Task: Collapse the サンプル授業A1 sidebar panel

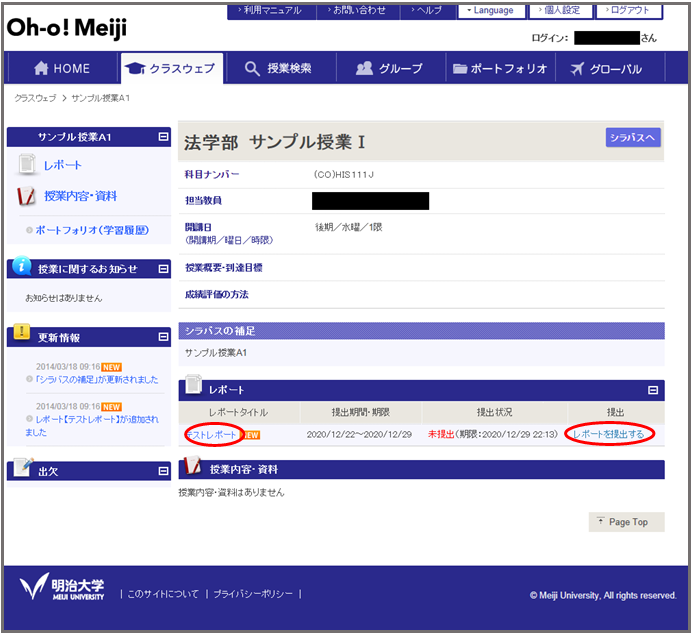Action: tap(163, 137)
